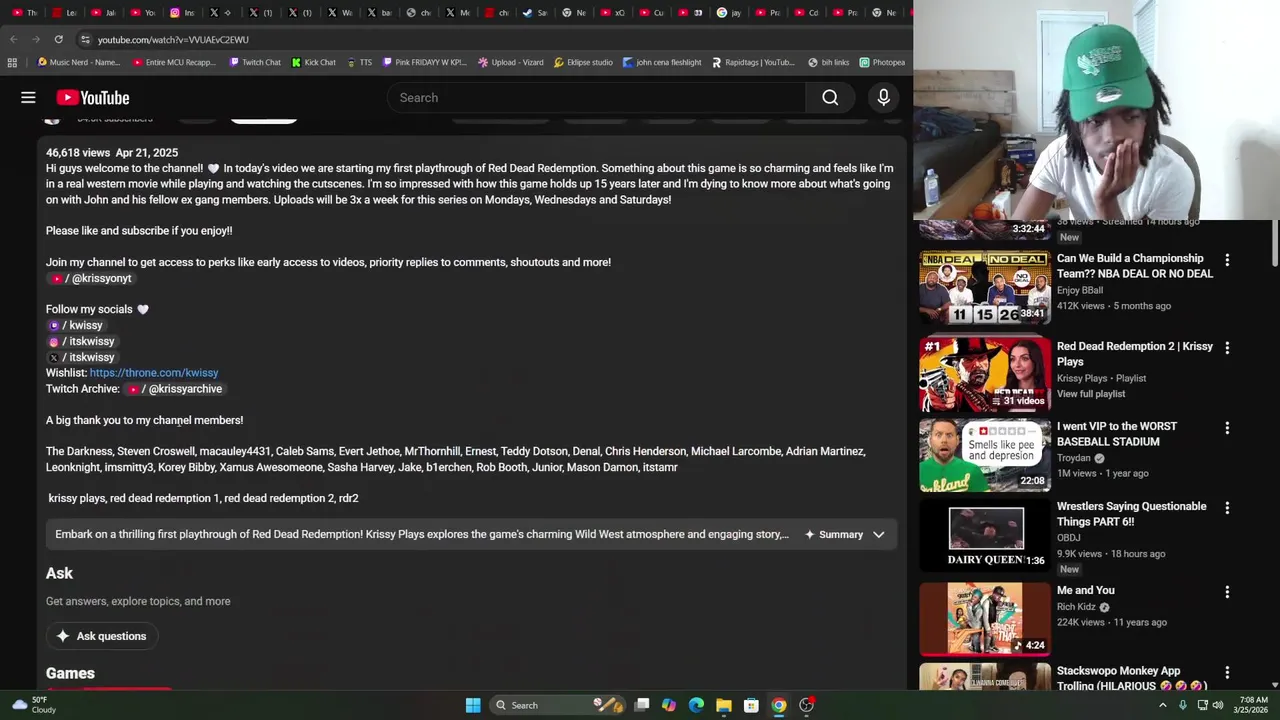
Task: Click the search magnifier button
Action: pos(830,97)
